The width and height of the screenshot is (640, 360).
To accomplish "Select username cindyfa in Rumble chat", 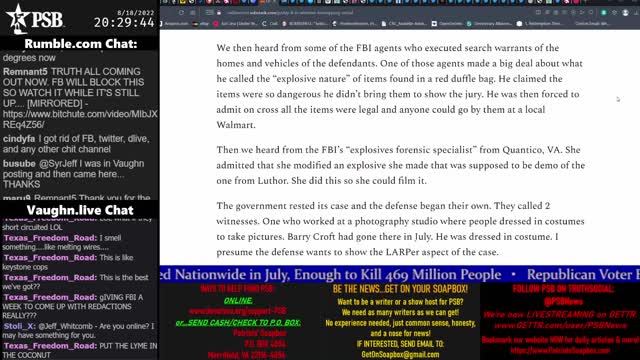I will tap(19, 139).
